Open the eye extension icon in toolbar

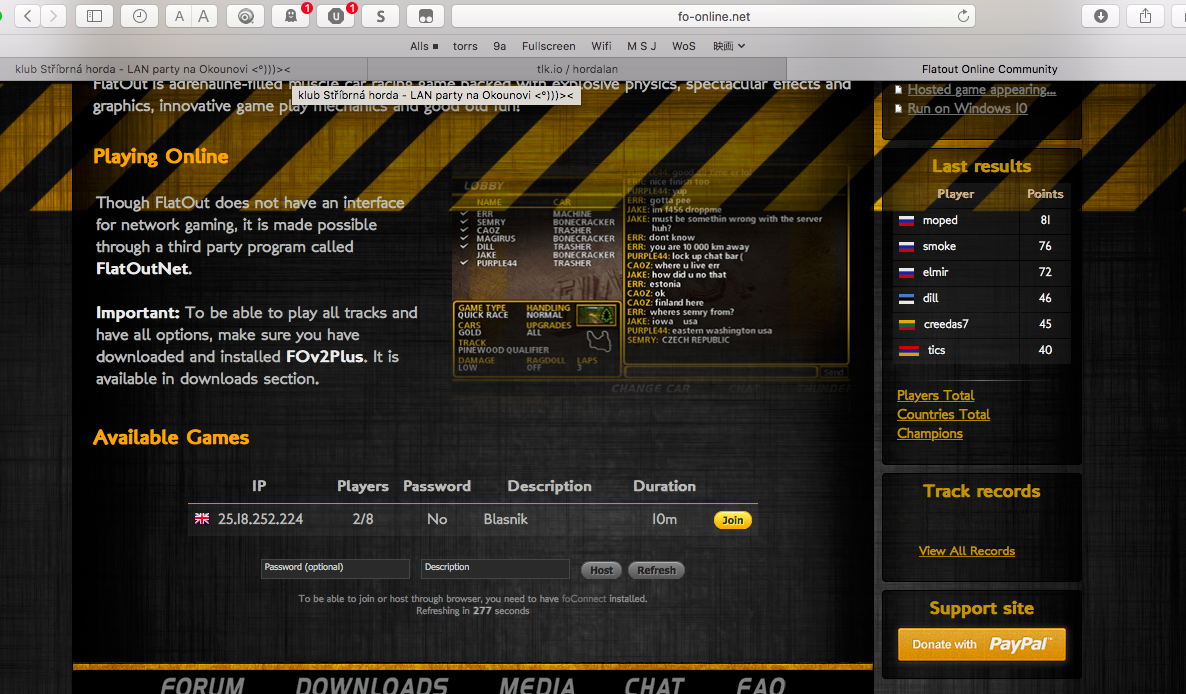coord(246,16)
